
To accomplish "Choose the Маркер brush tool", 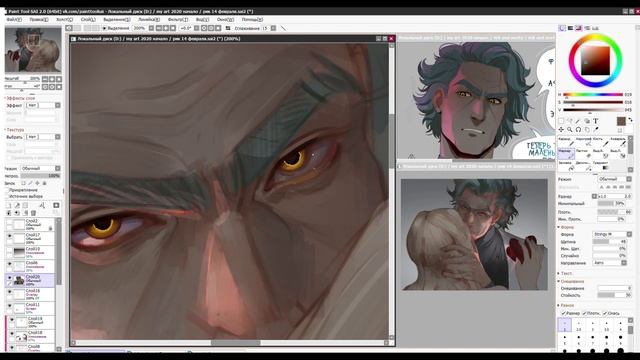I will pos(566,153).
